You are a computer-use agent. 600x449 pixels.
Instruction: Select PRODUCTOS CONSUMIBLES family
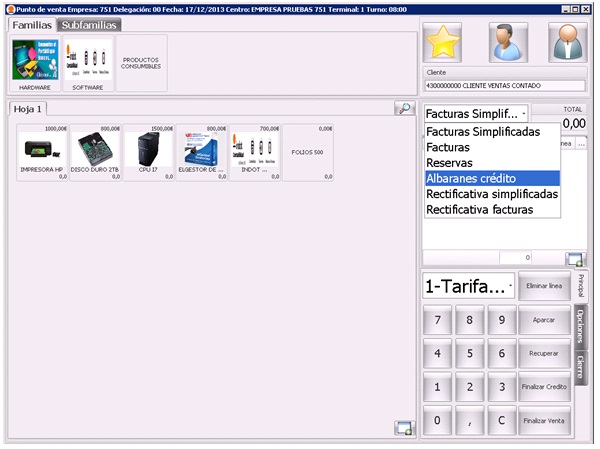pyautogui.click(x=141, y=62)
